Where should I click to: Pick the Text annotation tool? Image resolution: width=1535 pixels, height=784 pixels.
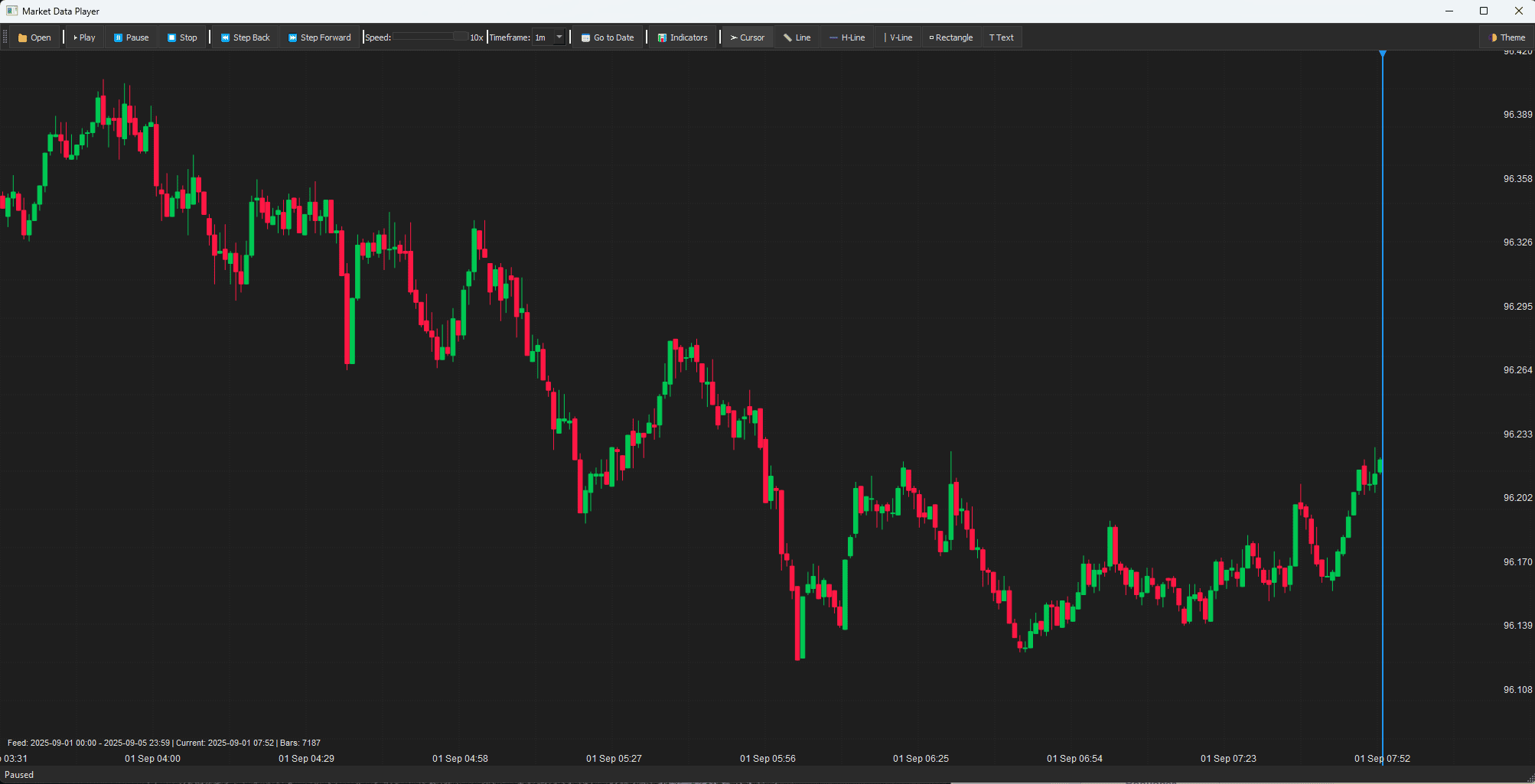(1001, 37)
